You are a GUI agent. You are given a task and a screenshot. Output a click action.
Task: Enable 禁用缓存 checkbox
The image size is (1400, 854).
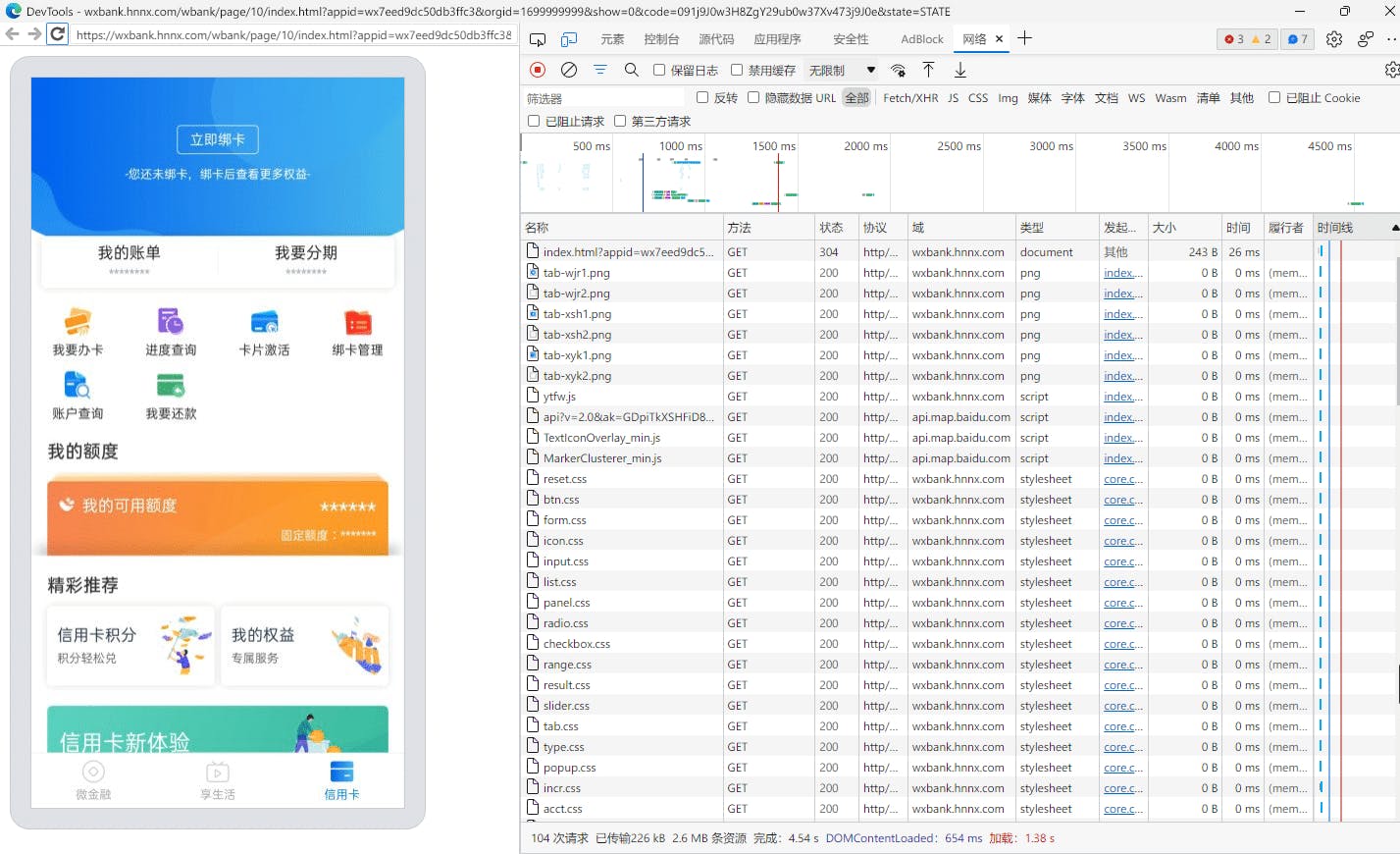click(737, 70)
